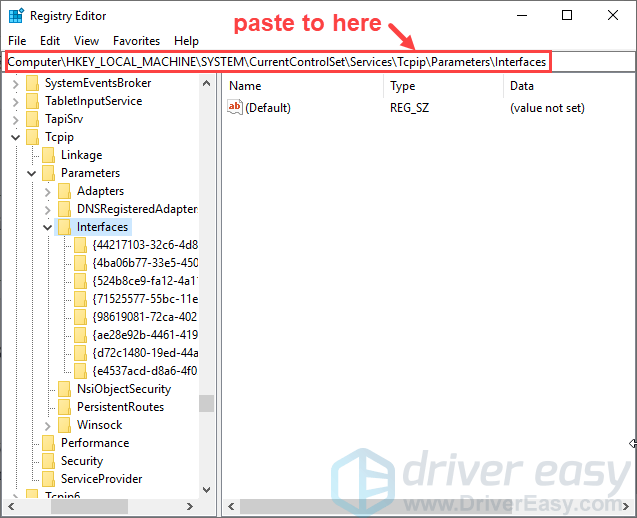Open the File menu

17,41
